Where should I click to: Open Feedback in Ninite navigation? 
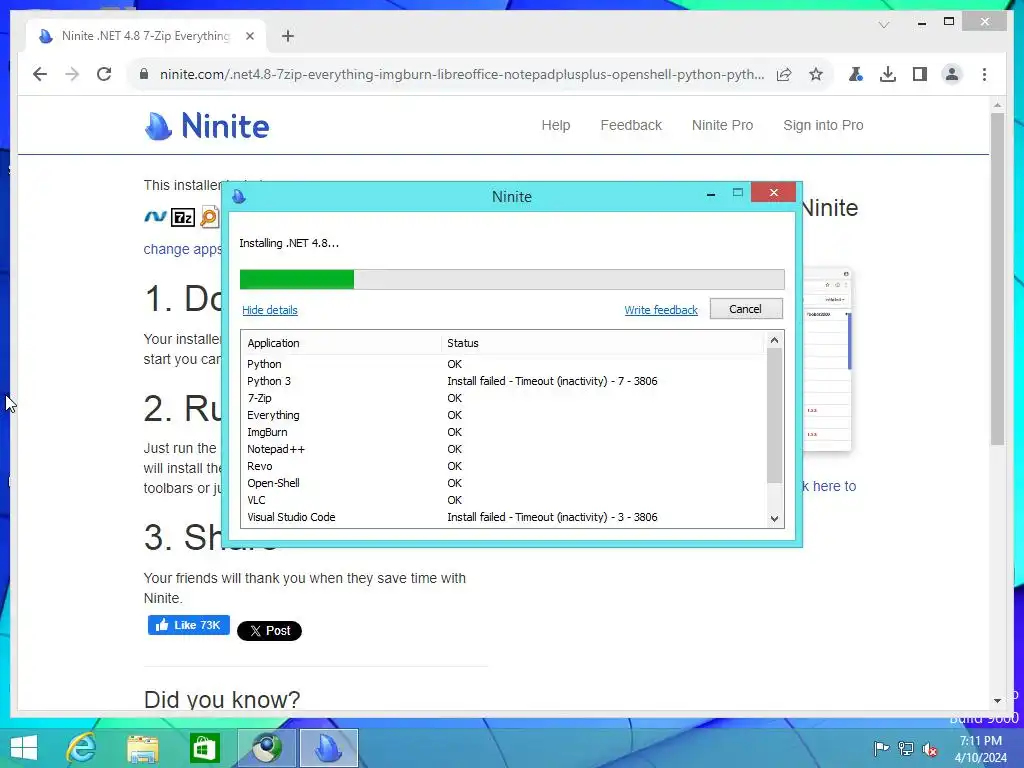631,125
